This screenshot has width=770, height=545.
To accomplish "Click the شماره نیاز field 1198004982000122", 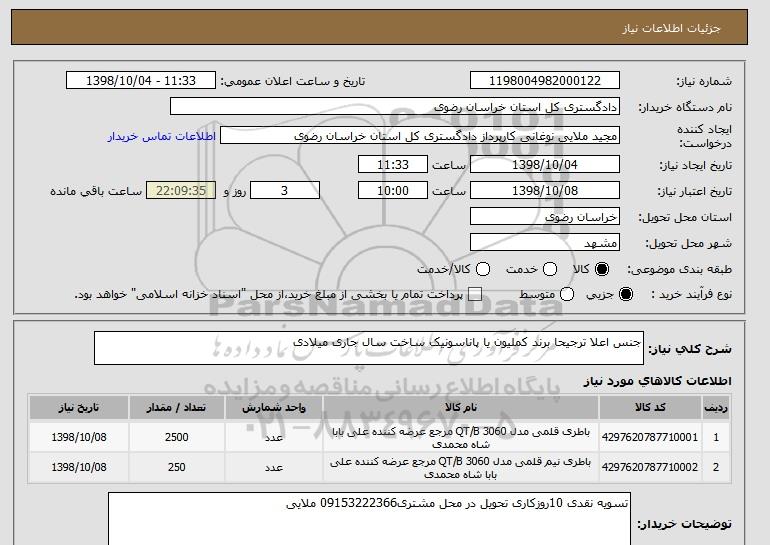I will pyautogui.click(x=545, y=81).
